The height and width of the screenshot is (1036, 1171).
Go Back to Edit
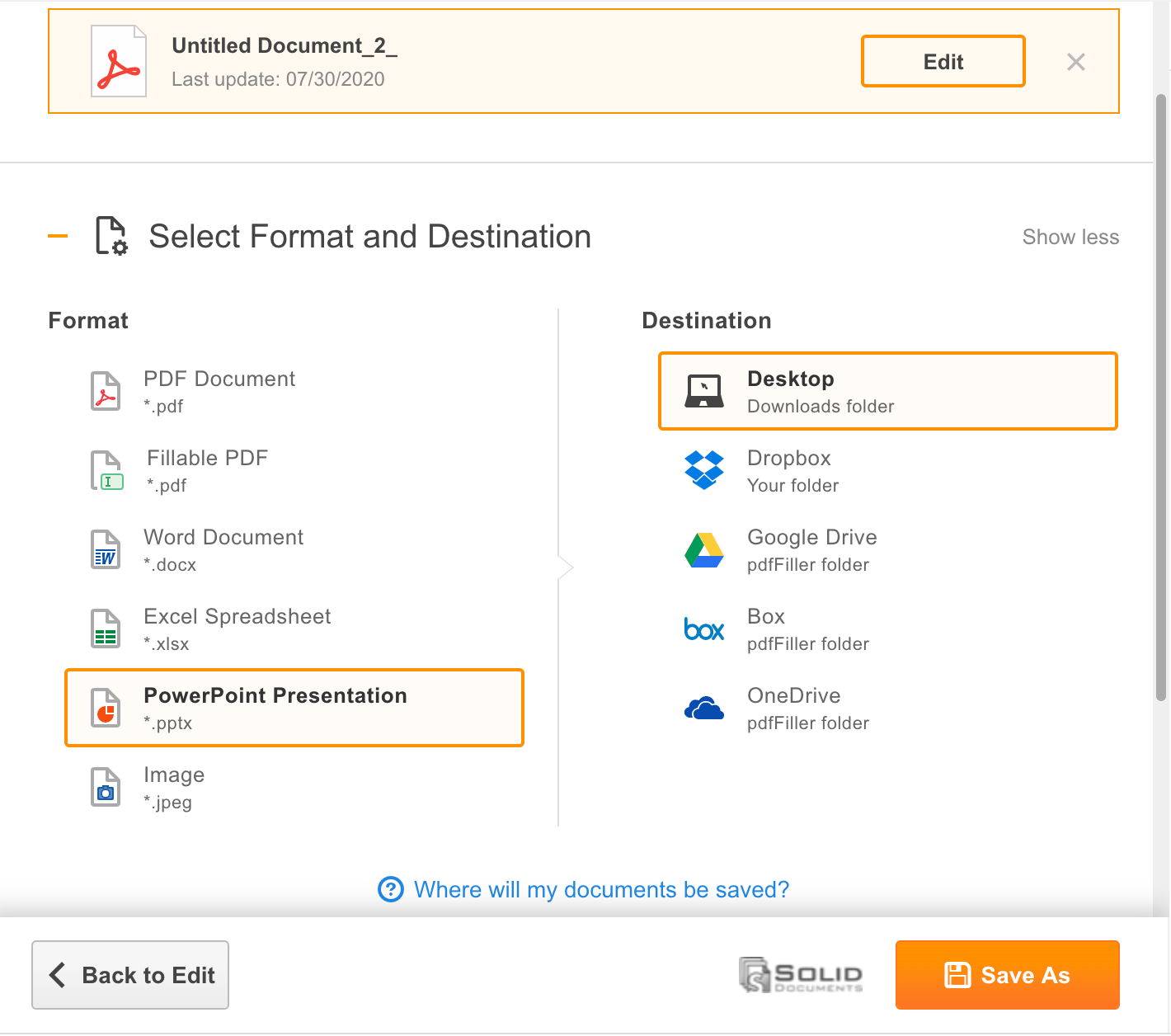(130, 975)
